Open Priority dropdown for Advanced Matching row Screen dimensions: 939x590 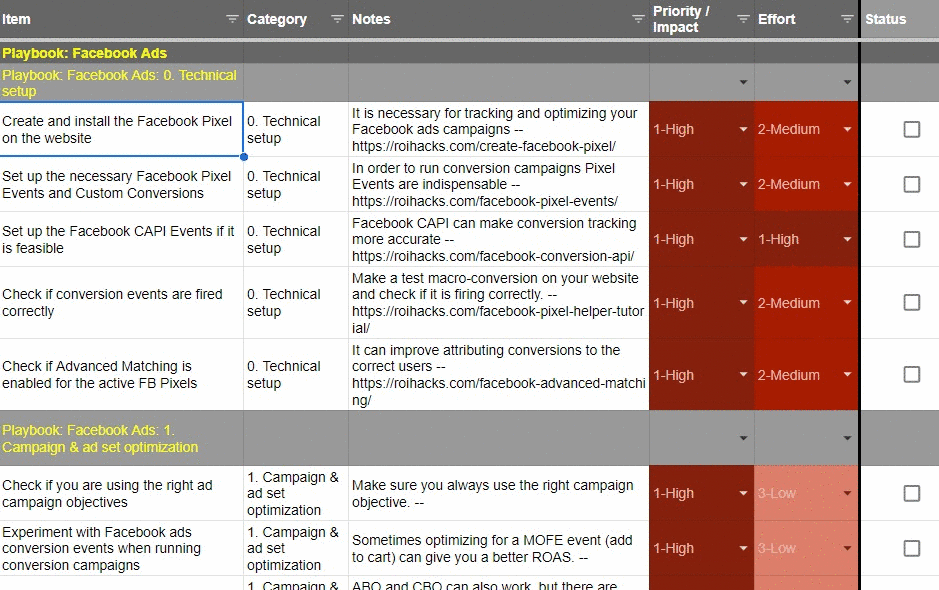[x=743, y=375]
